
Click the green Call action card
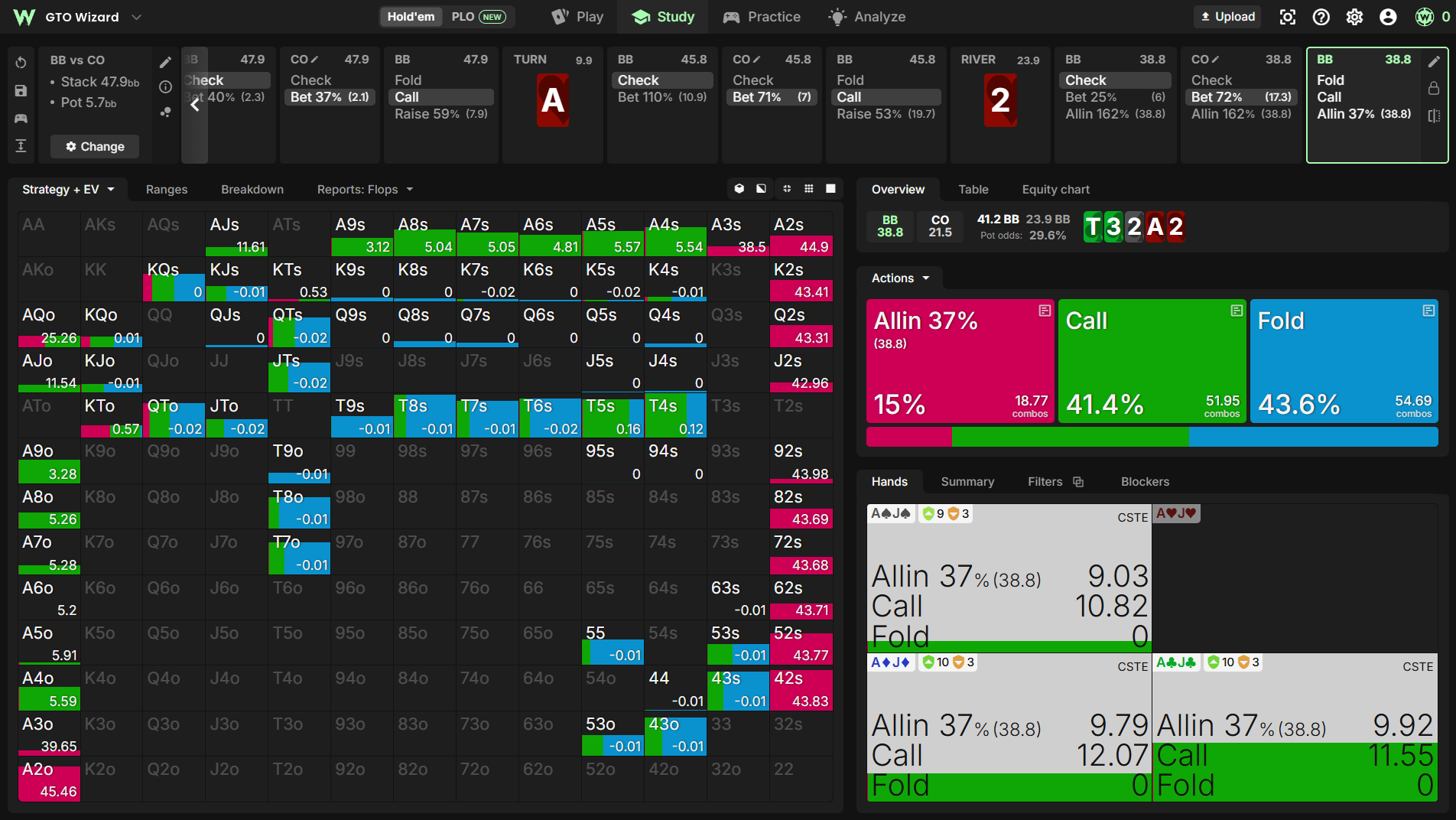point(1152,361)
